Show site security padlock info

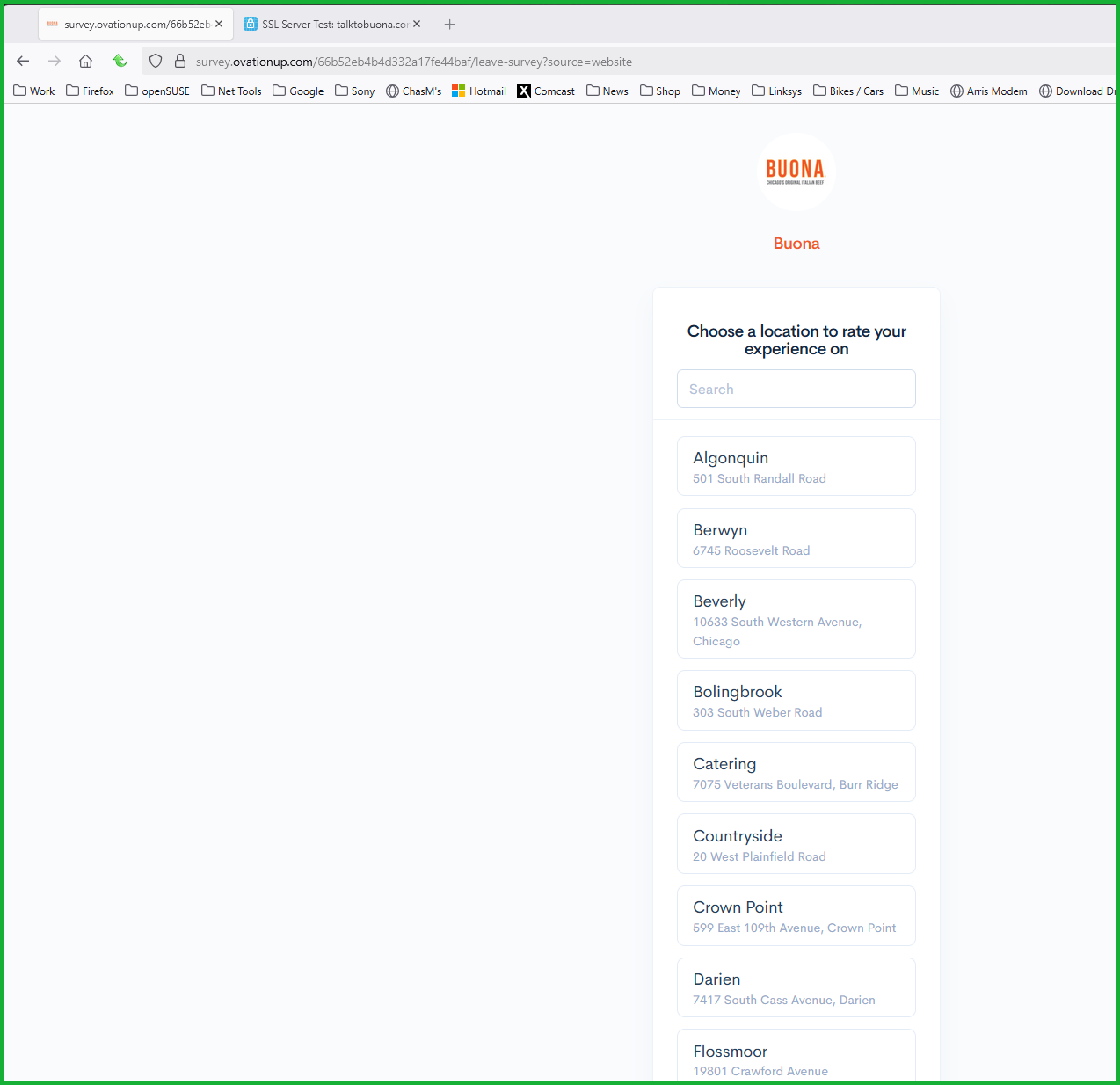tap(180, 62)
